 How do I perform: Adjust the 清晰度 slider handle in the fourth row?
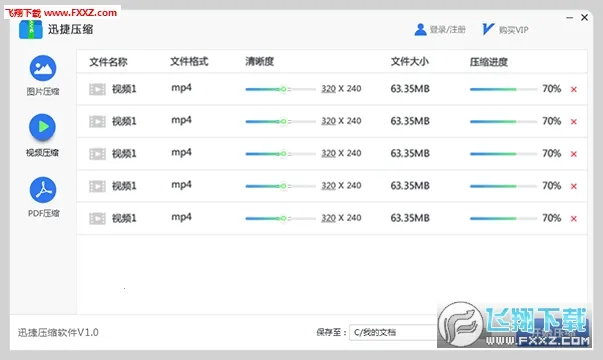pyautogui.click(x=283, y=186)
